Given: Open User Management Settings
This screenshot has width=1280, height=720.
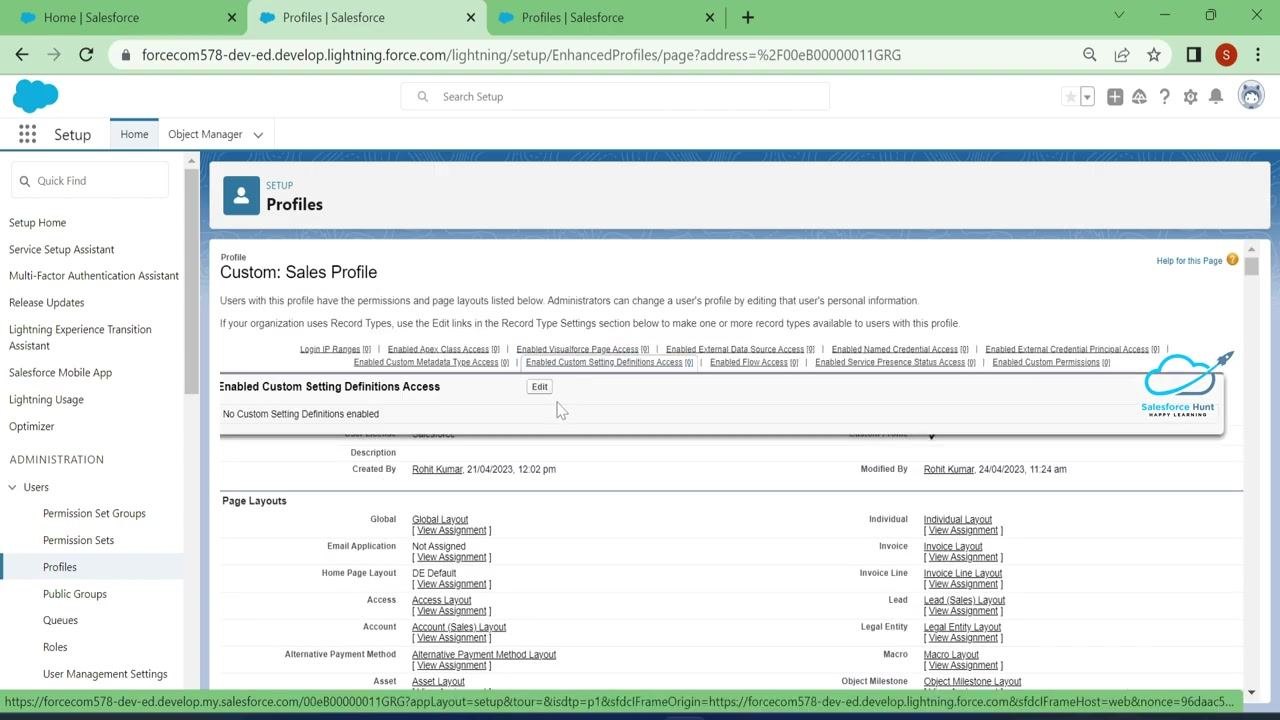Looking at the screenshot, I should tap(105, 674).
